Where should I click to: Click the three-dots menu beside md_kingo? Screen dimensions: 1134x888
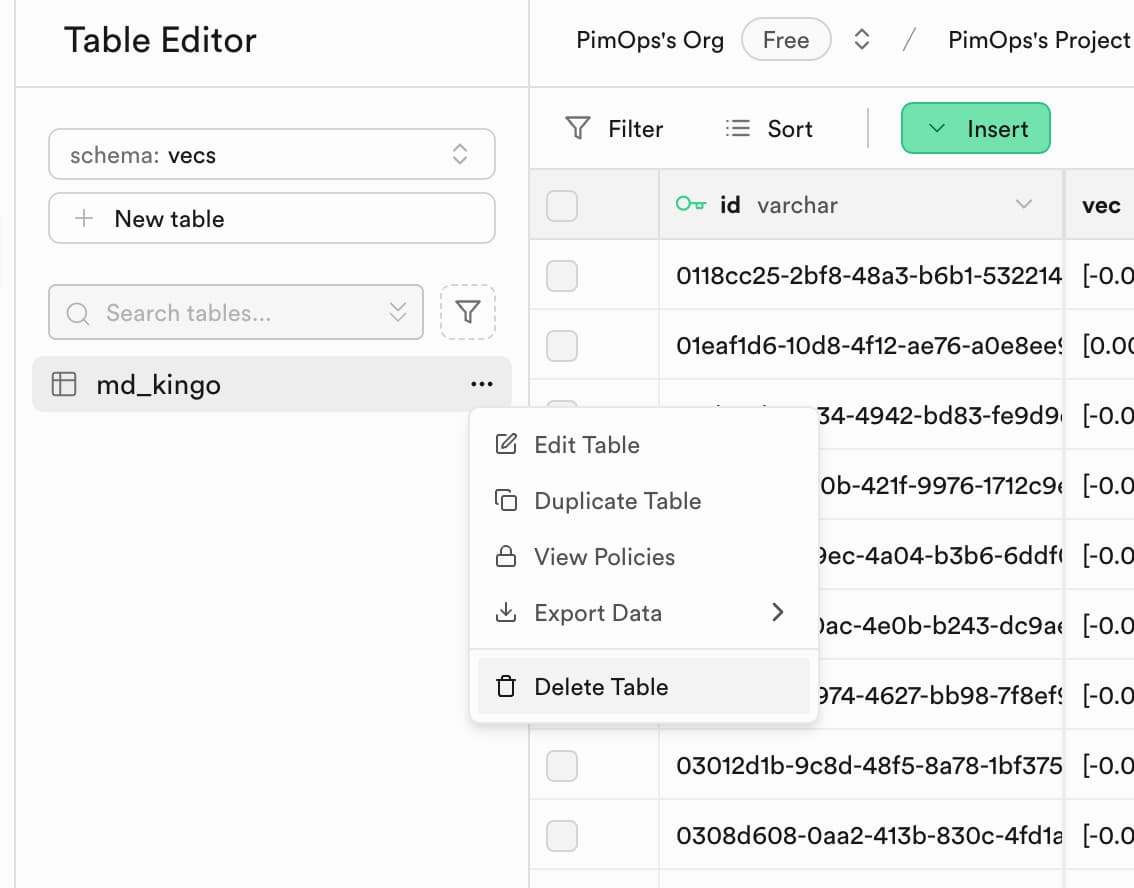[481, 385]
